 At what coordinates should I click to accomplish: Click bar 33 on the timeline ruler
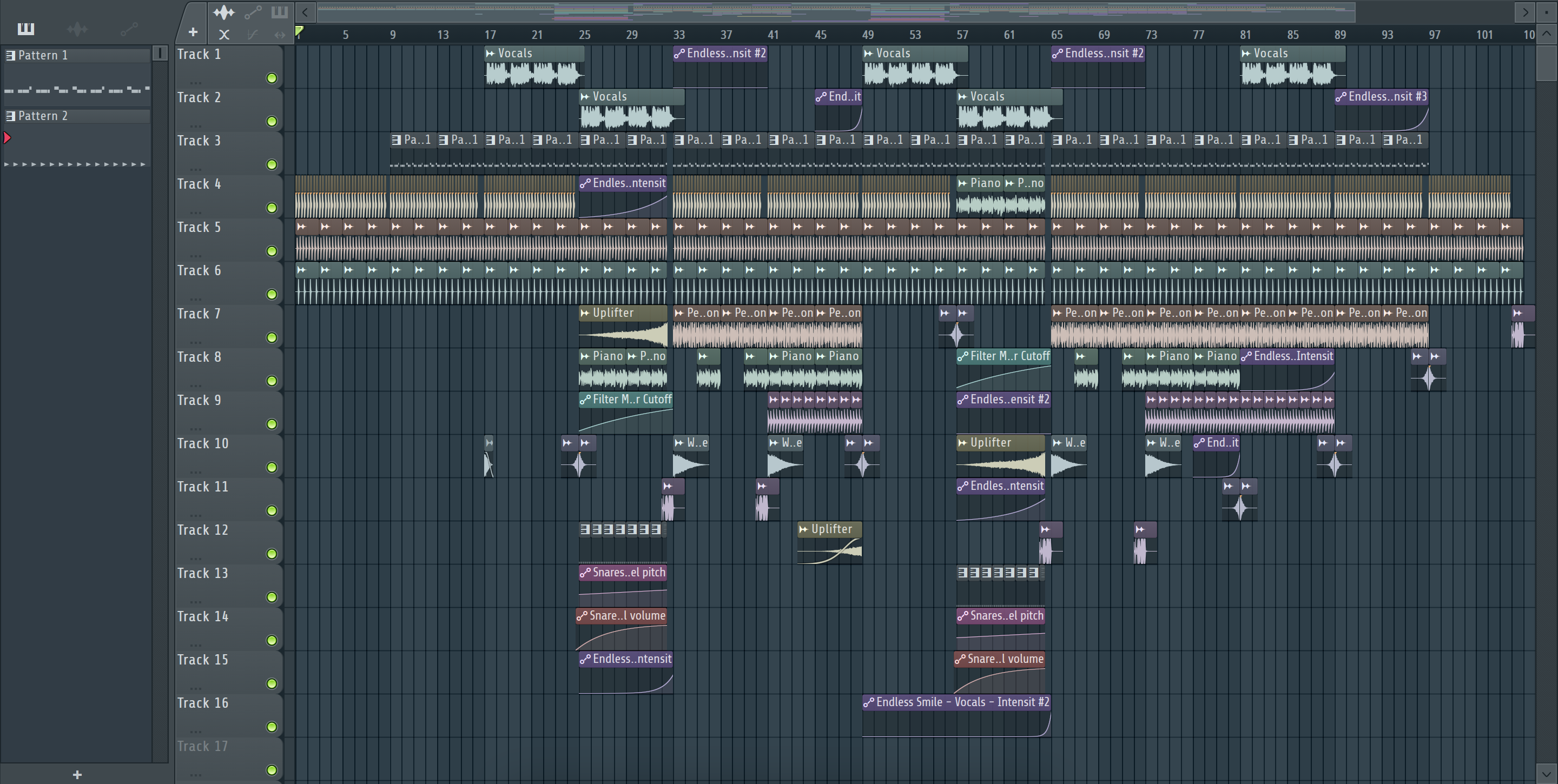[678, 35]
